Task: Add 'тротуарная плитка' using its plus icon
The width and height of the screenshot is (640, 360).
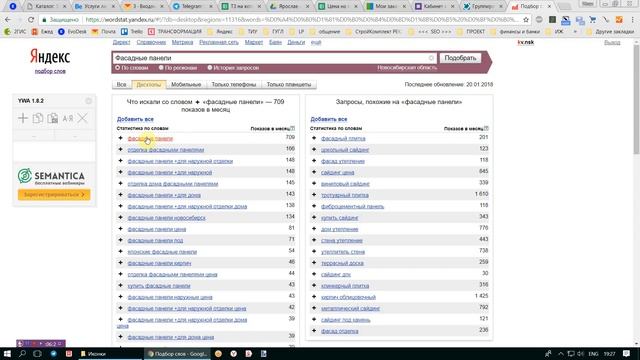Action: click(x=314, y=195)
